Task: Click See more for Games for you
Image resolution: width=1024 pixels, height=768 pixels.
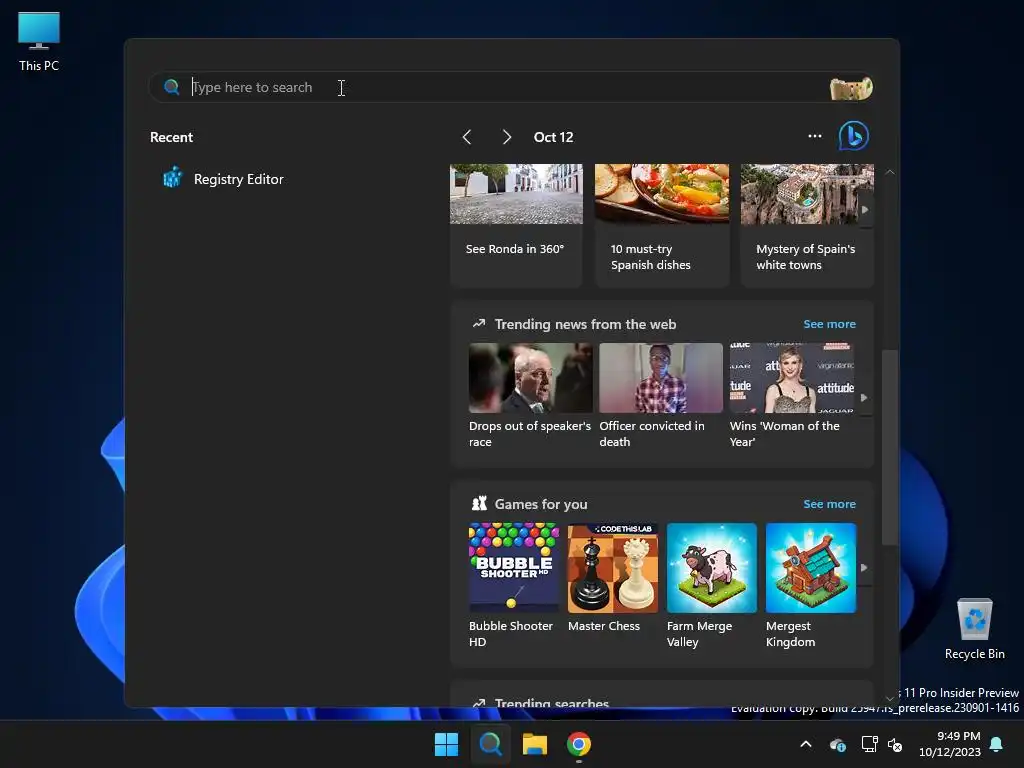Action: [829, 504]
